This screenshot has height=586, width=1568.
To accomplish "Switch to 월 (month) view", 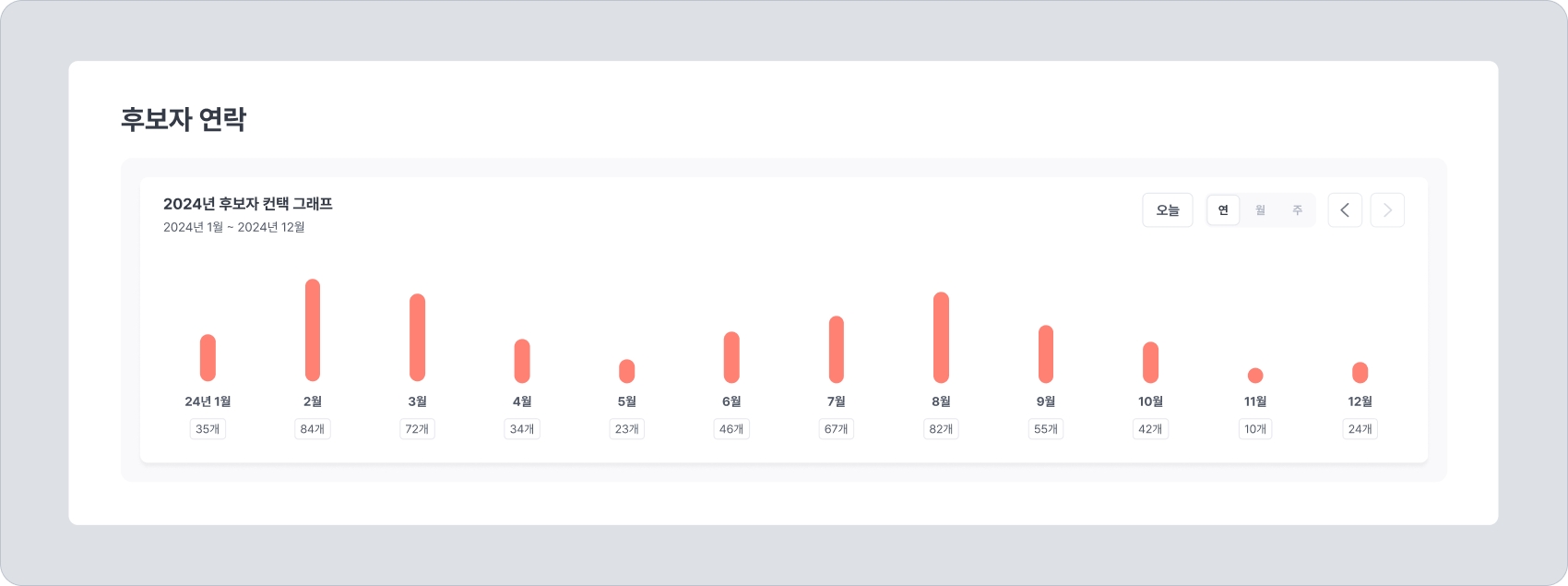I will tap(1260, 210).
